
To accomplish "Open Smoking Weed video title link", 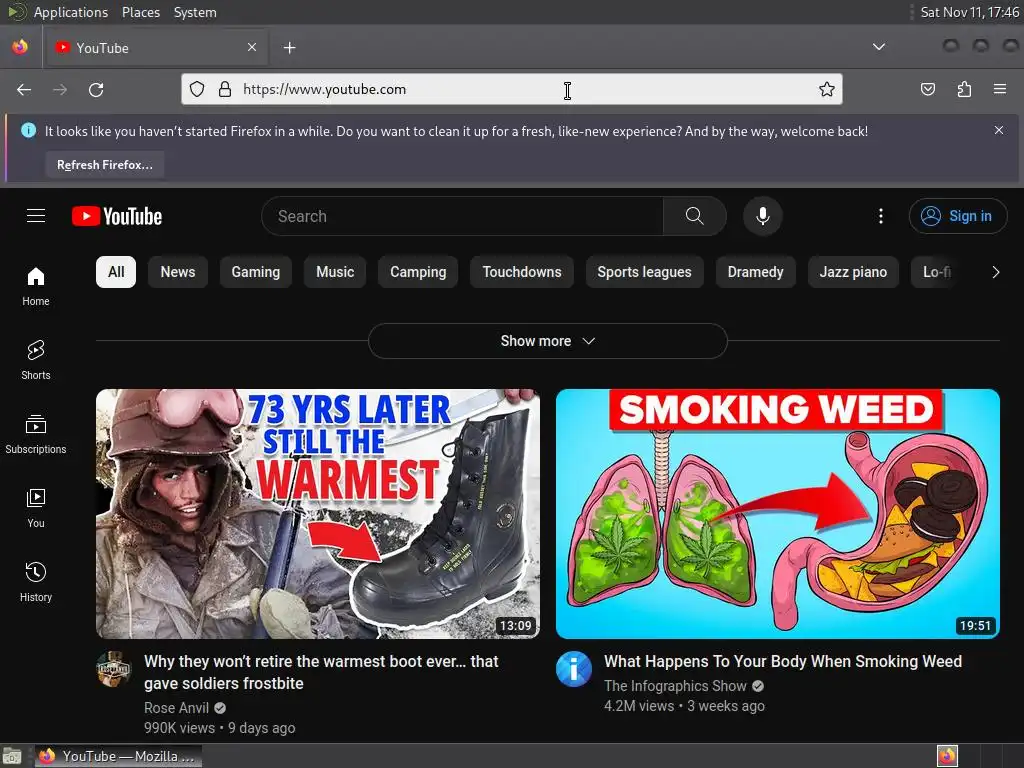I will tap(782, 662).
